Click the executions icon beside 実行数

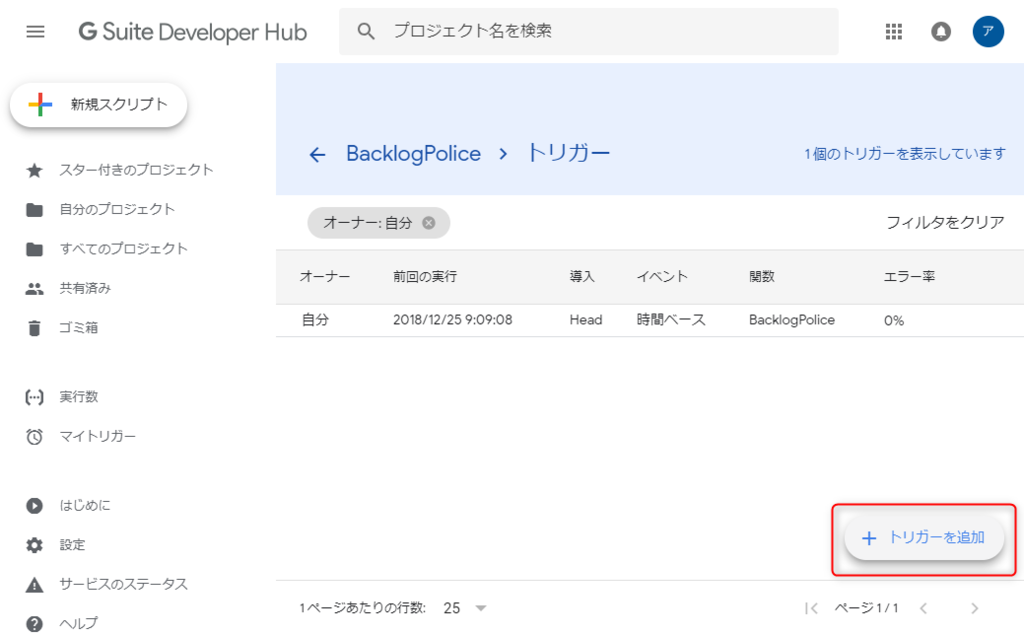coord(34,397)
